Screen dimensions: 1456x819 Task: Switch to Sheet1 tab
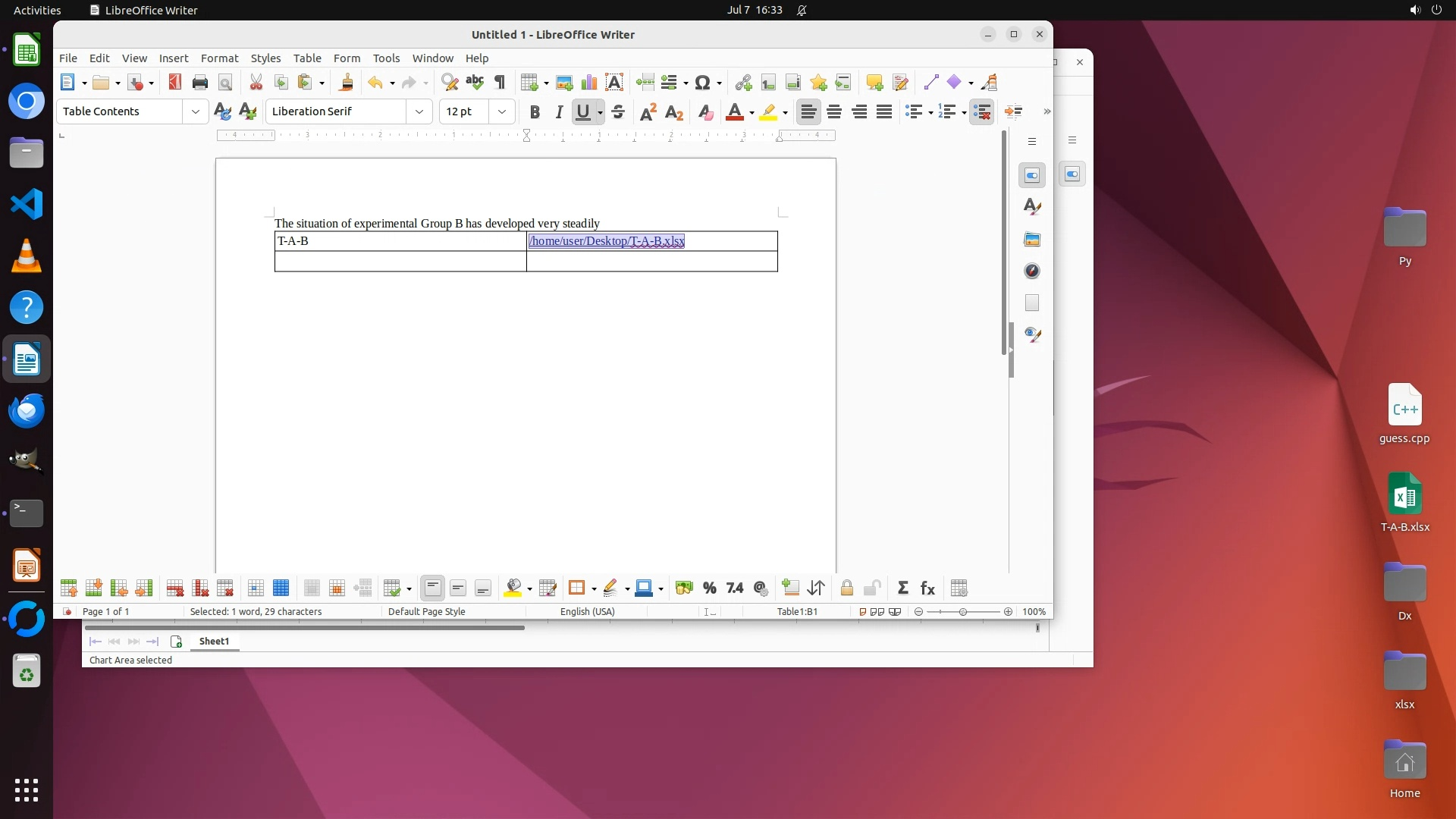pyautogui.click(x=214, y=642)
